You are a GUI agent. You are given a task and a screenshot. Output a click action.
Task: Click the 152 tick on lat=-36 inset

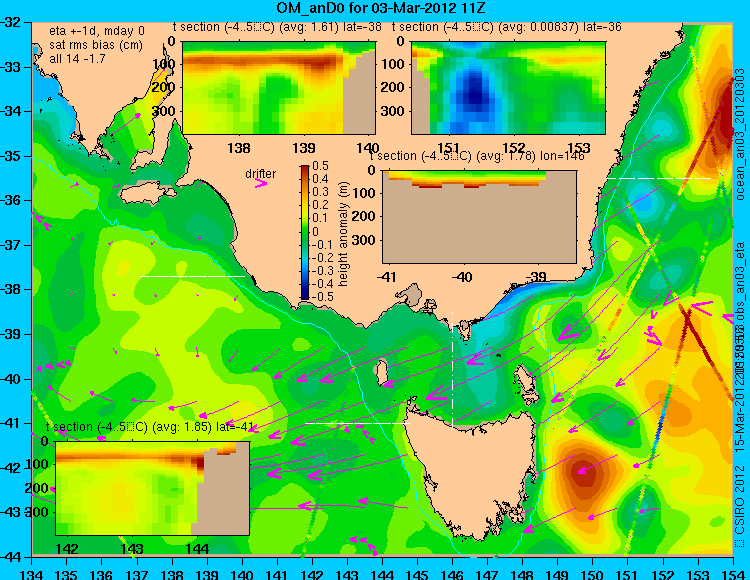tap(514, 148)
